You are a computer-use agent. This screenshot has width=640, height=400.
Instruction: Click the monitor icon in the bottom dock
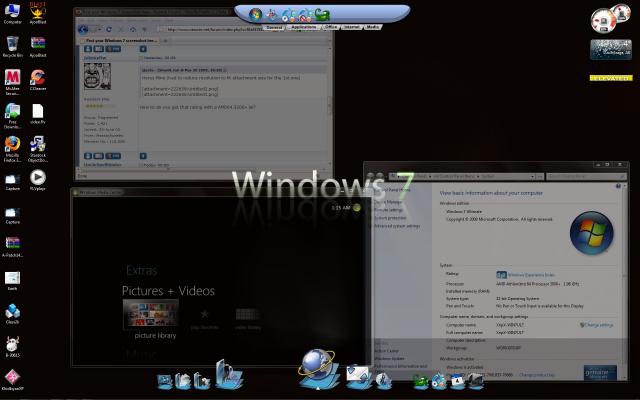coord(164,381)
